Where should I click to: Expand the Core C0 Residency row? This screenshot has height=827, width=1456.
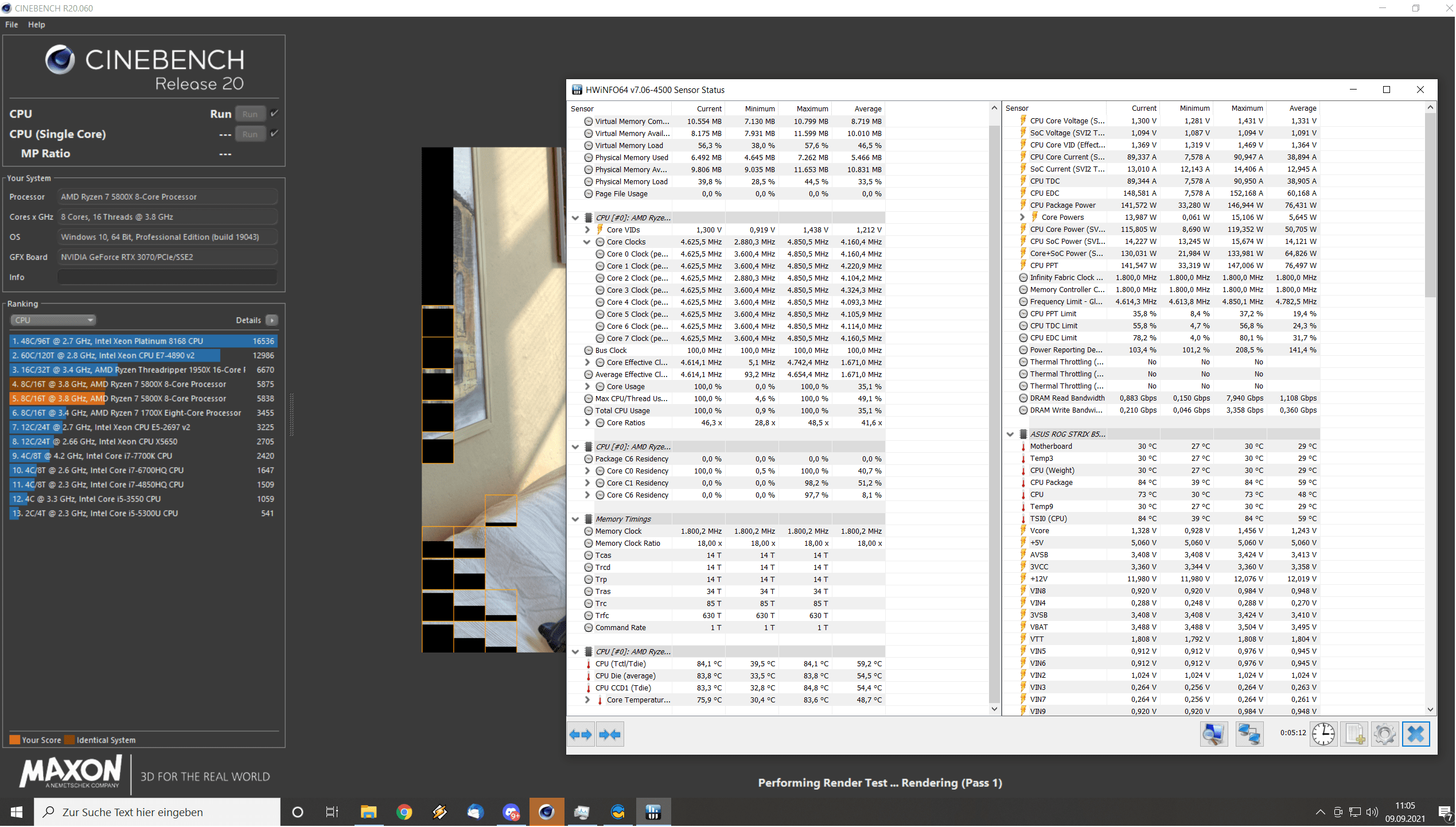pyautogui.click(x=587, y=471)
